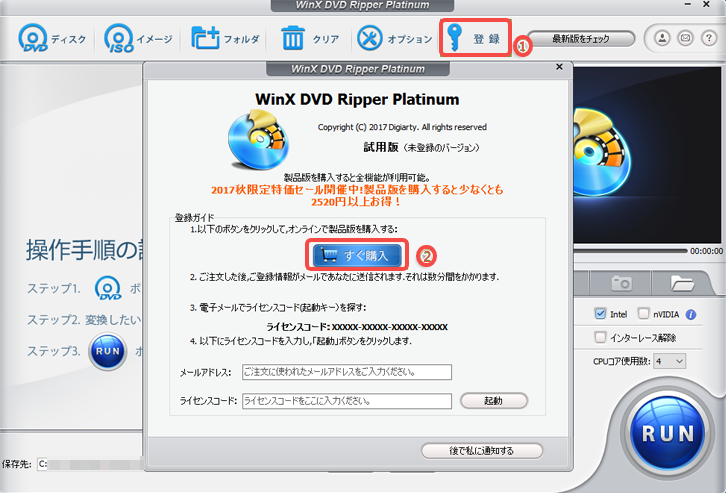Open DVD disc source (ディスク)
This screenshot has height=493, width=726.
52,38
